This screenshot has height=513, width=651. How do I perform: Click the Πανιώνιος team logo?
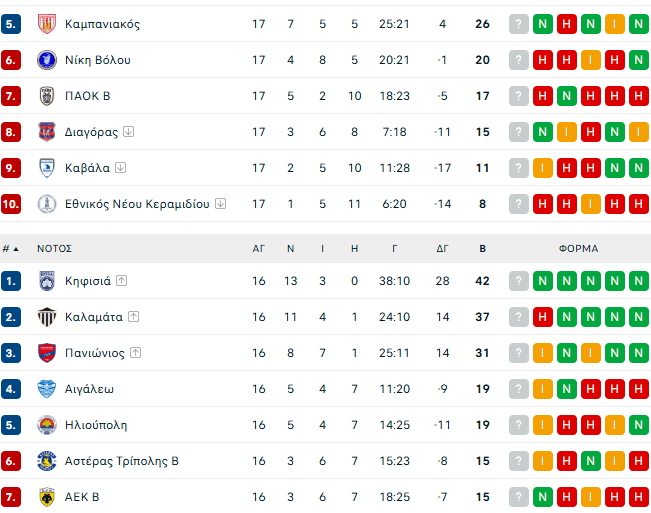(x=46, y=353)
